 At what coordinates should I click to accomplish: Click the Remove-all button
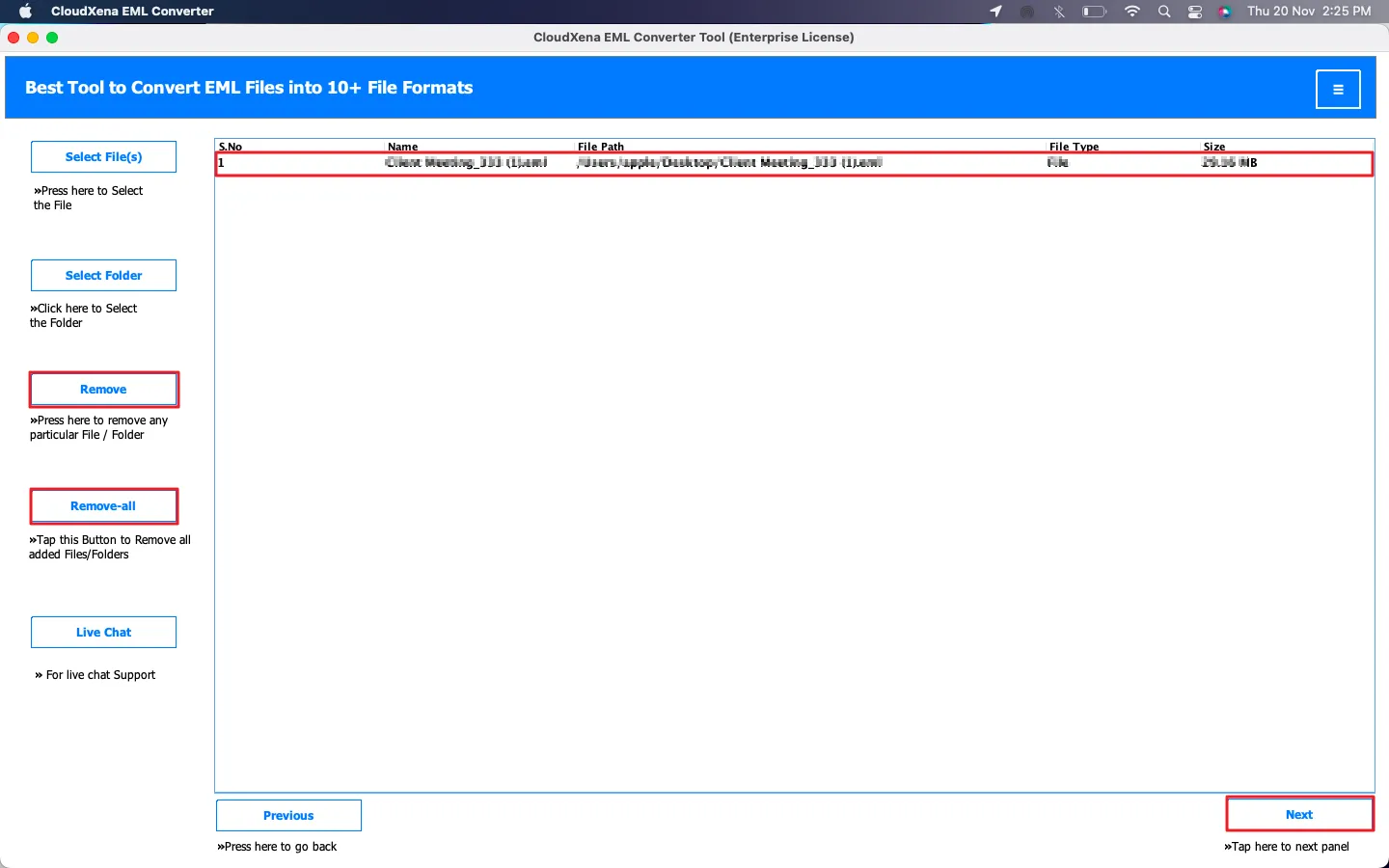point(103,506)
